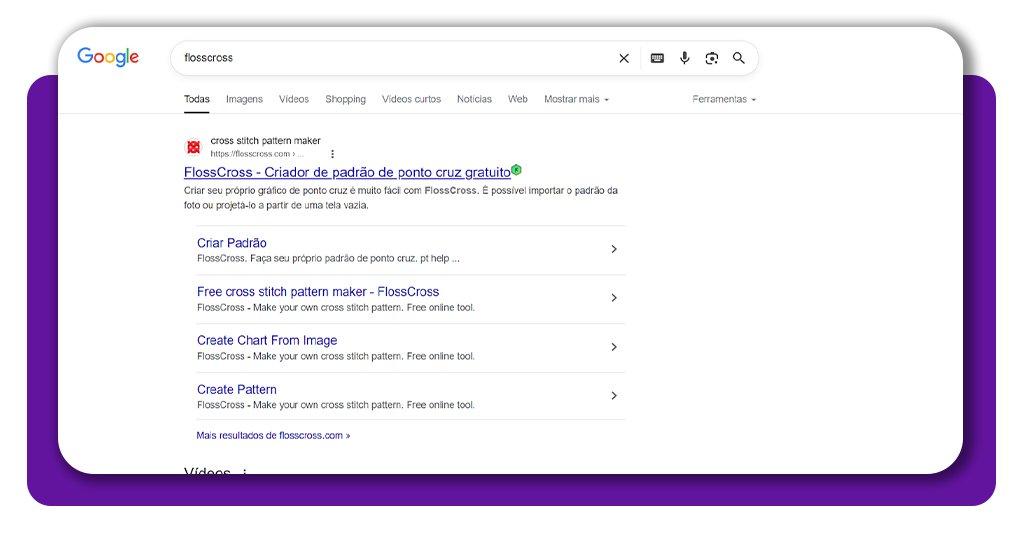Open the Create Pattern sitelink
The height and width of the screenshot is (536, 1024).
tap(237, 389)
